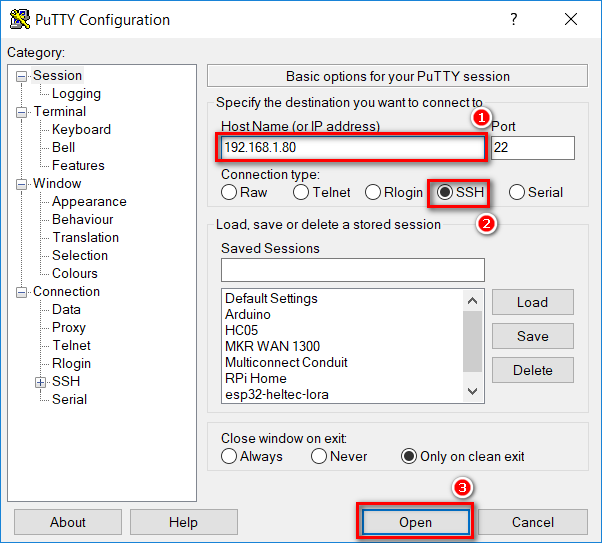This screenshot has height=543, width=602.
Task: Open the Serial category in the tree
Action: pyautogui.click(x=69, y=399)
